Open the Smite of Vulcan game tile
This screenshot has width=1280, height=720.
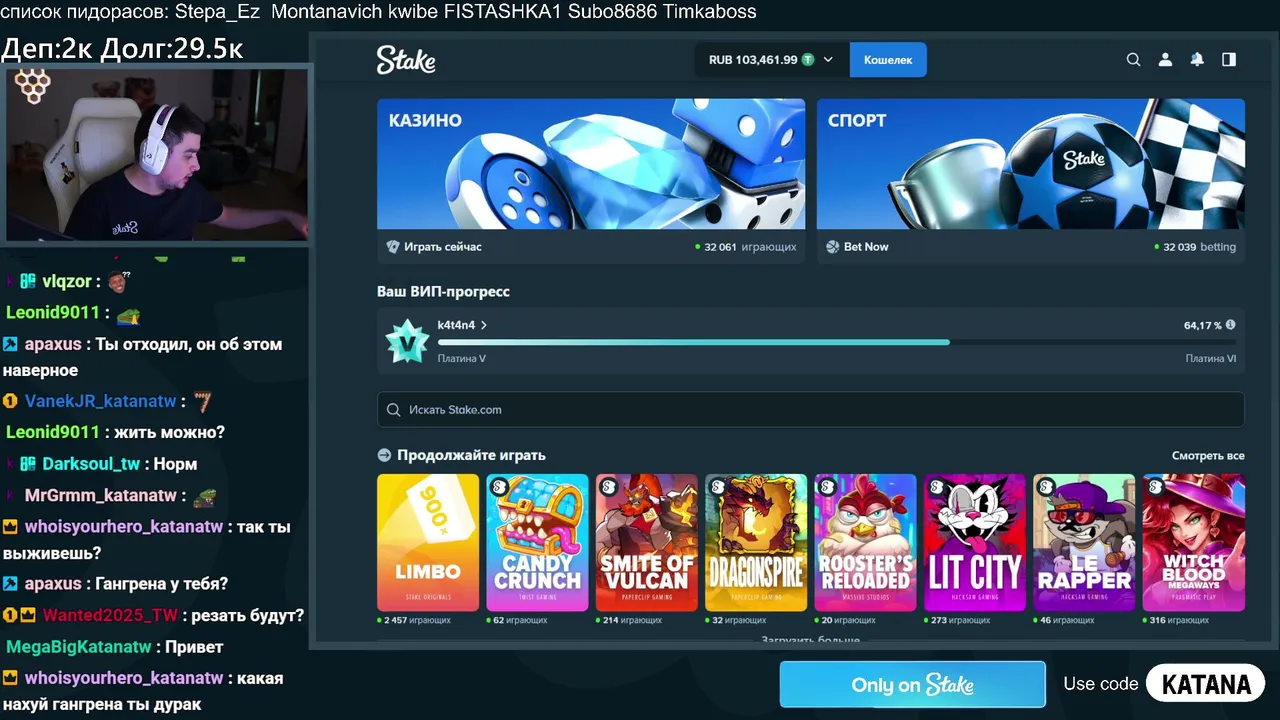[x=647, y=542]
